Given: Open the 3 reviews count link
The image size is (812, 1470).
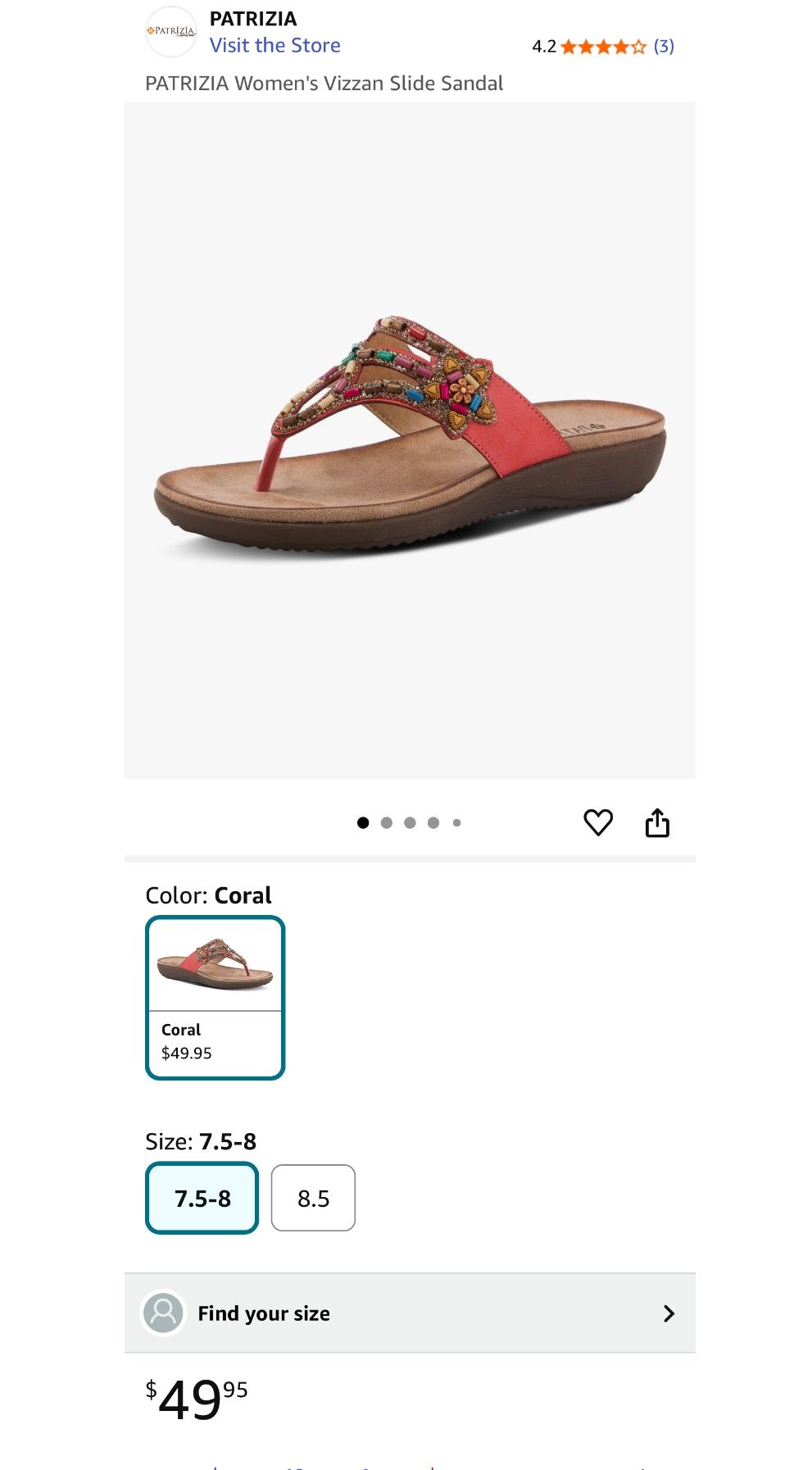Looking at the screenshot, I should pyautogui.click(x=664, y=47).
